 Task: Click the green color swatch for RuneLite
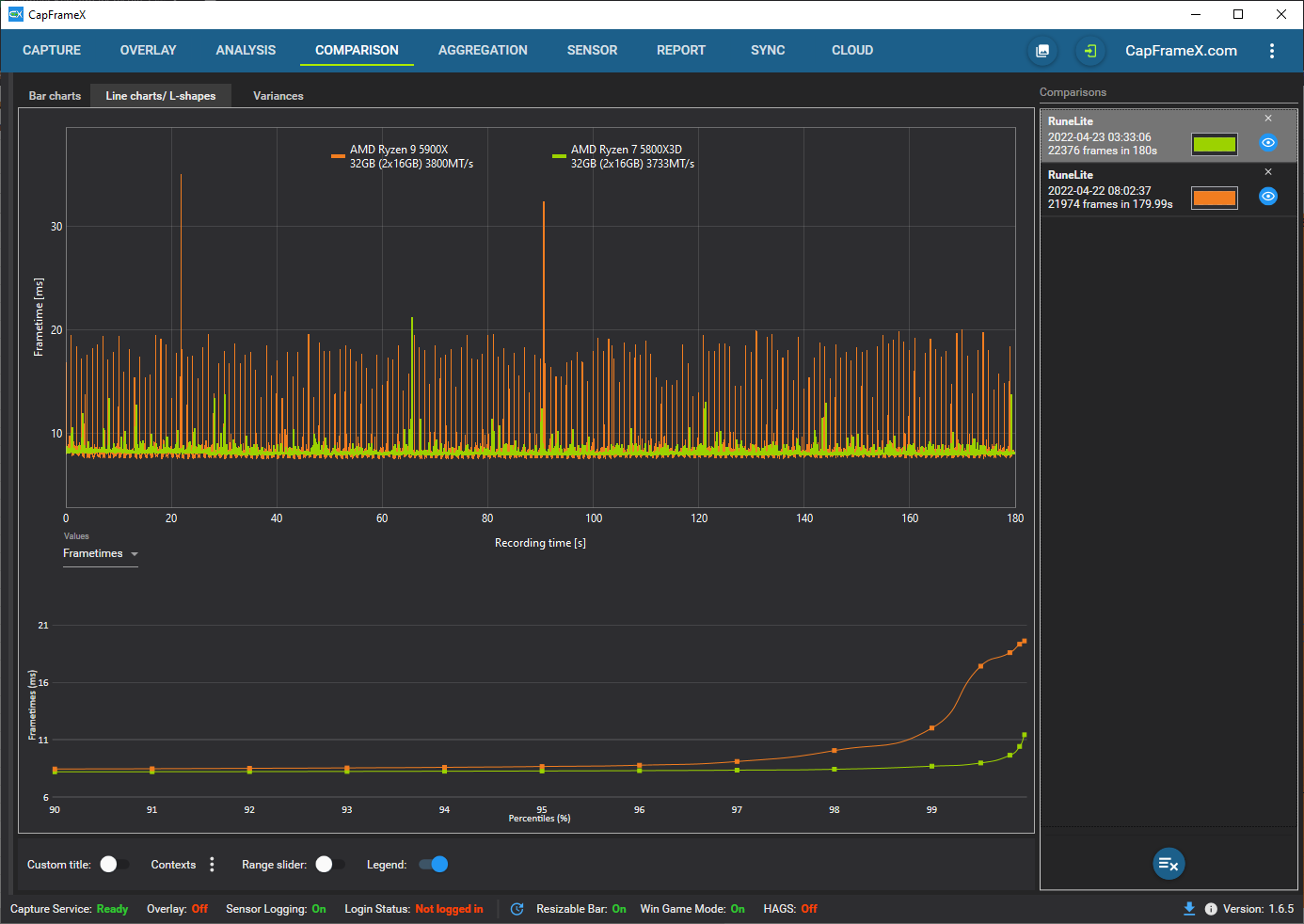click(1214, 144)
